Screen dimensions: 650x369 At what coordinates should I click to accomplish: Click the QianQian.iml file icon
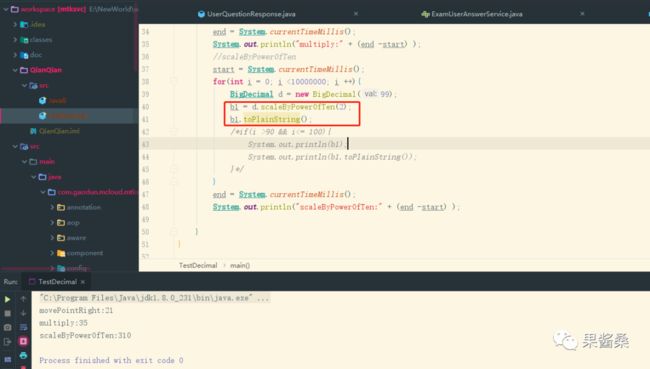tap(33, 131)
